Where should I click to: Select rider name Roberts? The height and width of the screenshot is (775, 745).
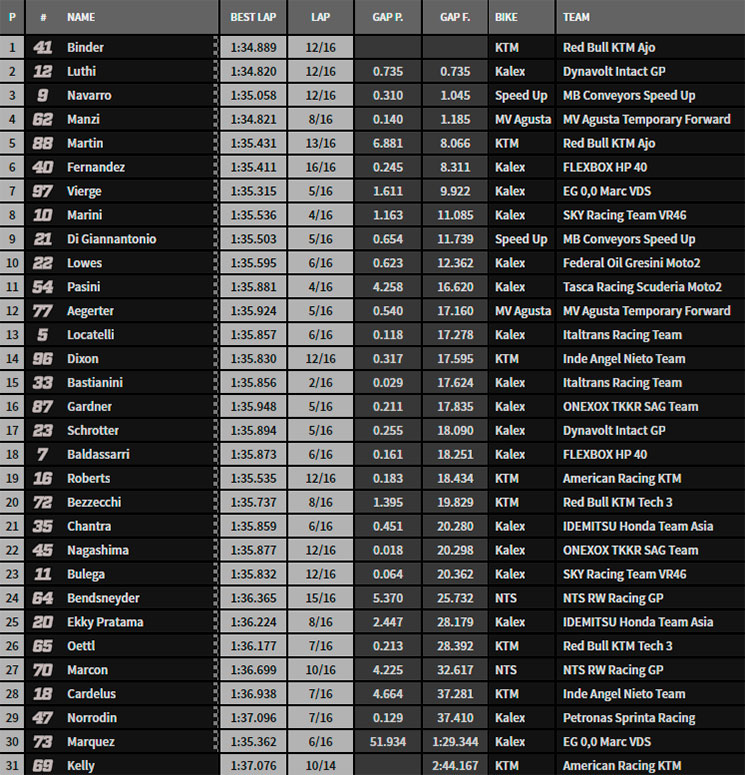coord(88,478)
